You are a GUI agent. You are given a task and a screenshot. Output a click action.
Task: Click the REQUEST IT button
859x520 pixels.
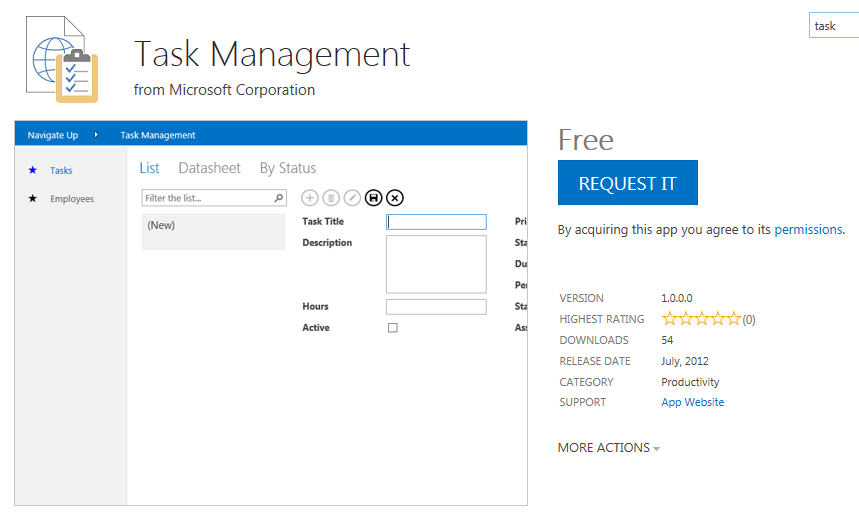(x=628, y=182)
